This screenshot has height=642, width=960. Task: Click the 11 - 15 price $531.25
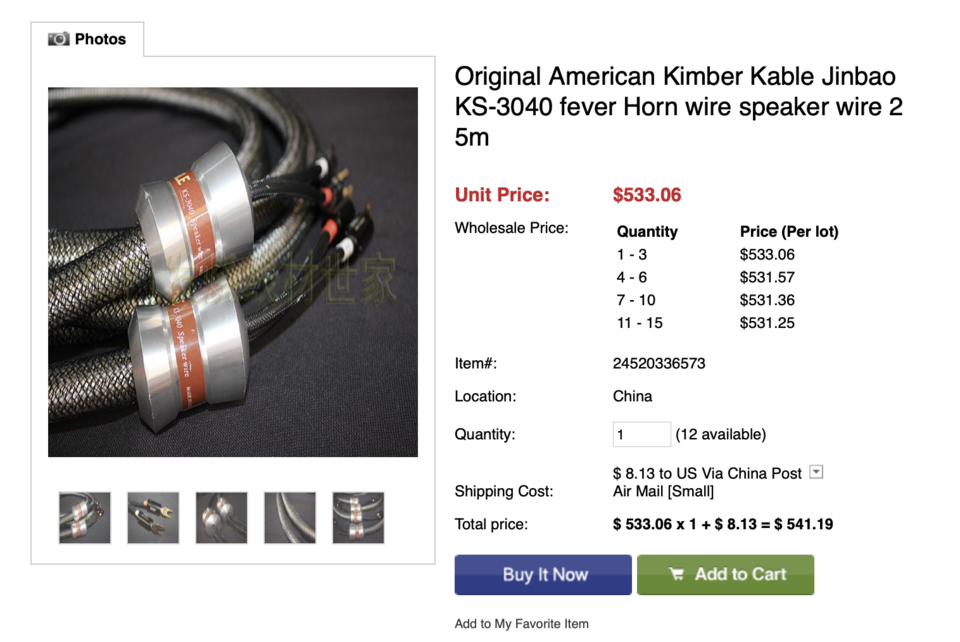(x=767, y=323)
